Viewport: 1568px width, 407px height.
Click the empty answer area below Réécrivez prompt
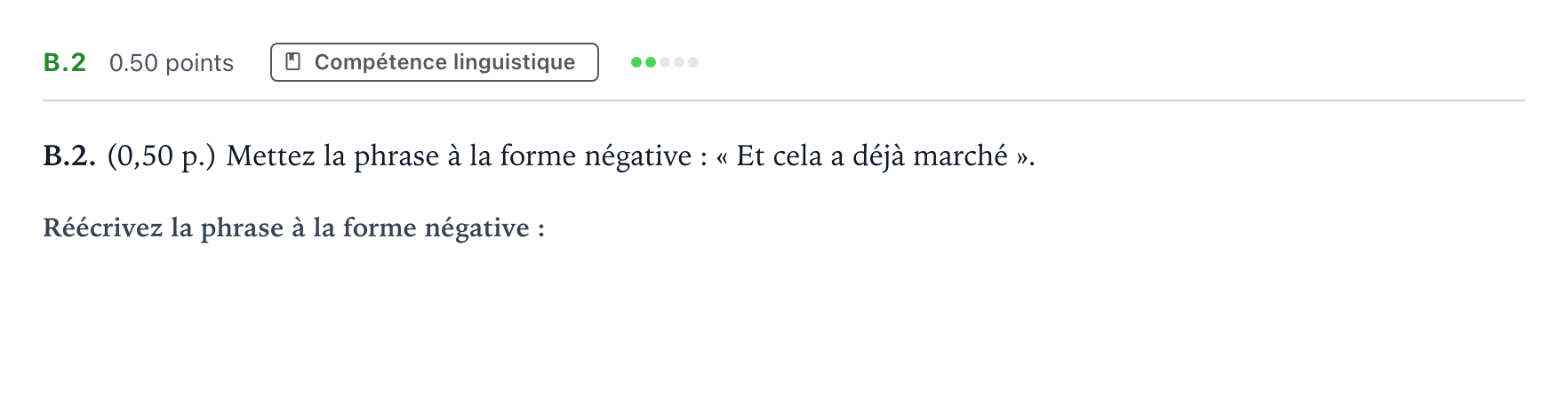pos(782,320)
